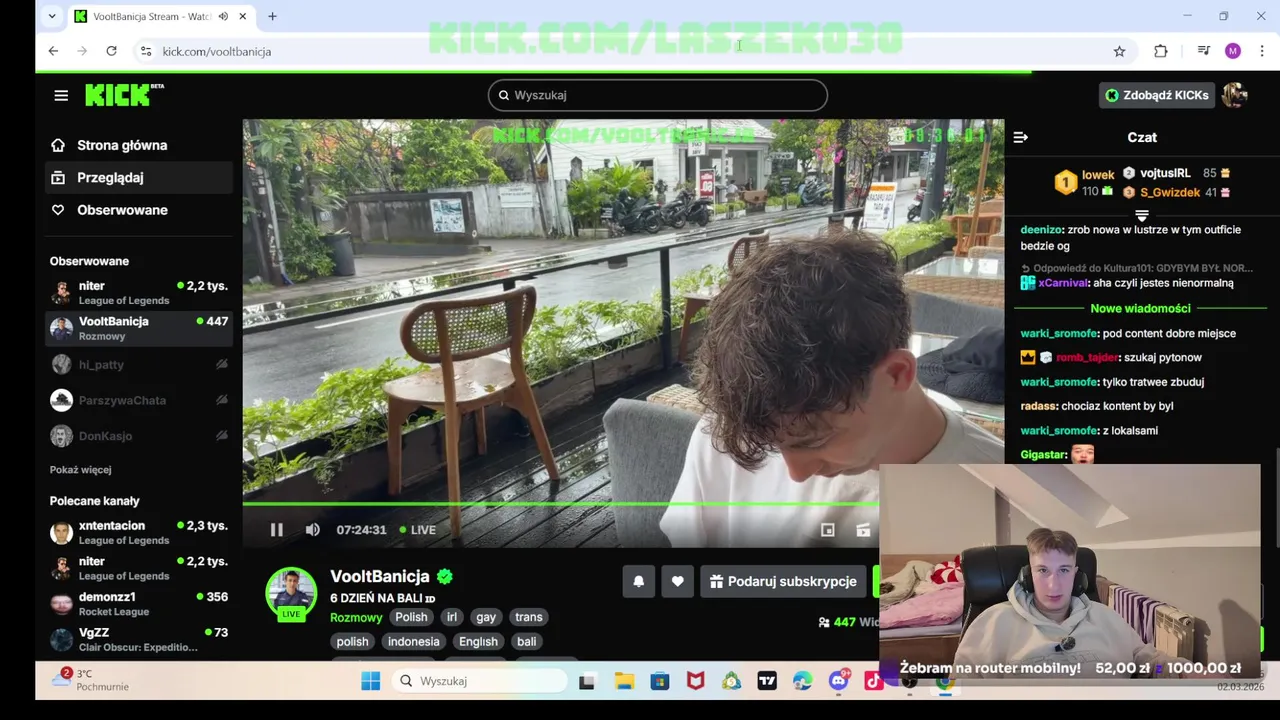Image resolution: width=1280 pixels, height=720 pixels.
Task: Click chat username xCarnival
Action: [1063, 283]
